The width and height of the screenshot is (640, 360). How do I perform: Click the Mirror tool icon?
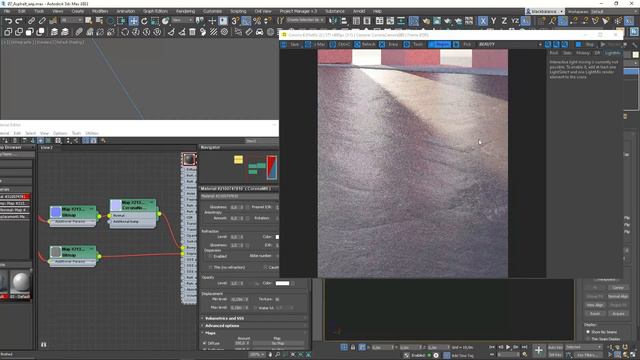click(333, 21)
